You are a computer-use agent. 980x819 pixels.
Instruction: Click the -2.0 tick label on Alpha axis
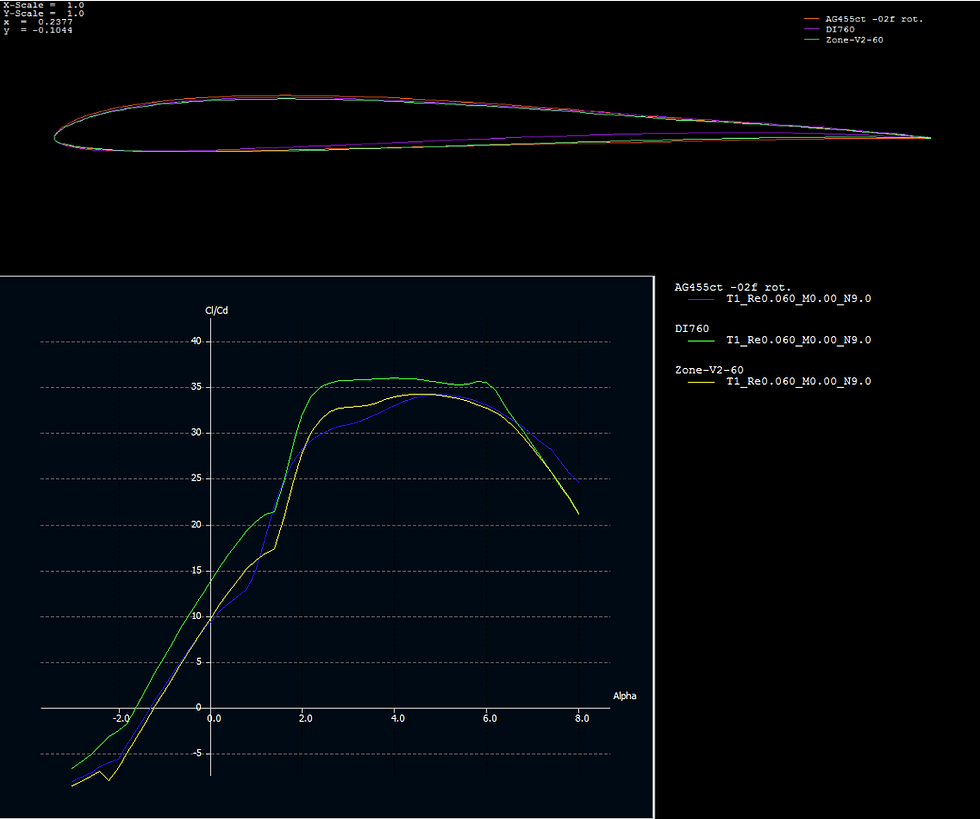(x=121, y=718)
